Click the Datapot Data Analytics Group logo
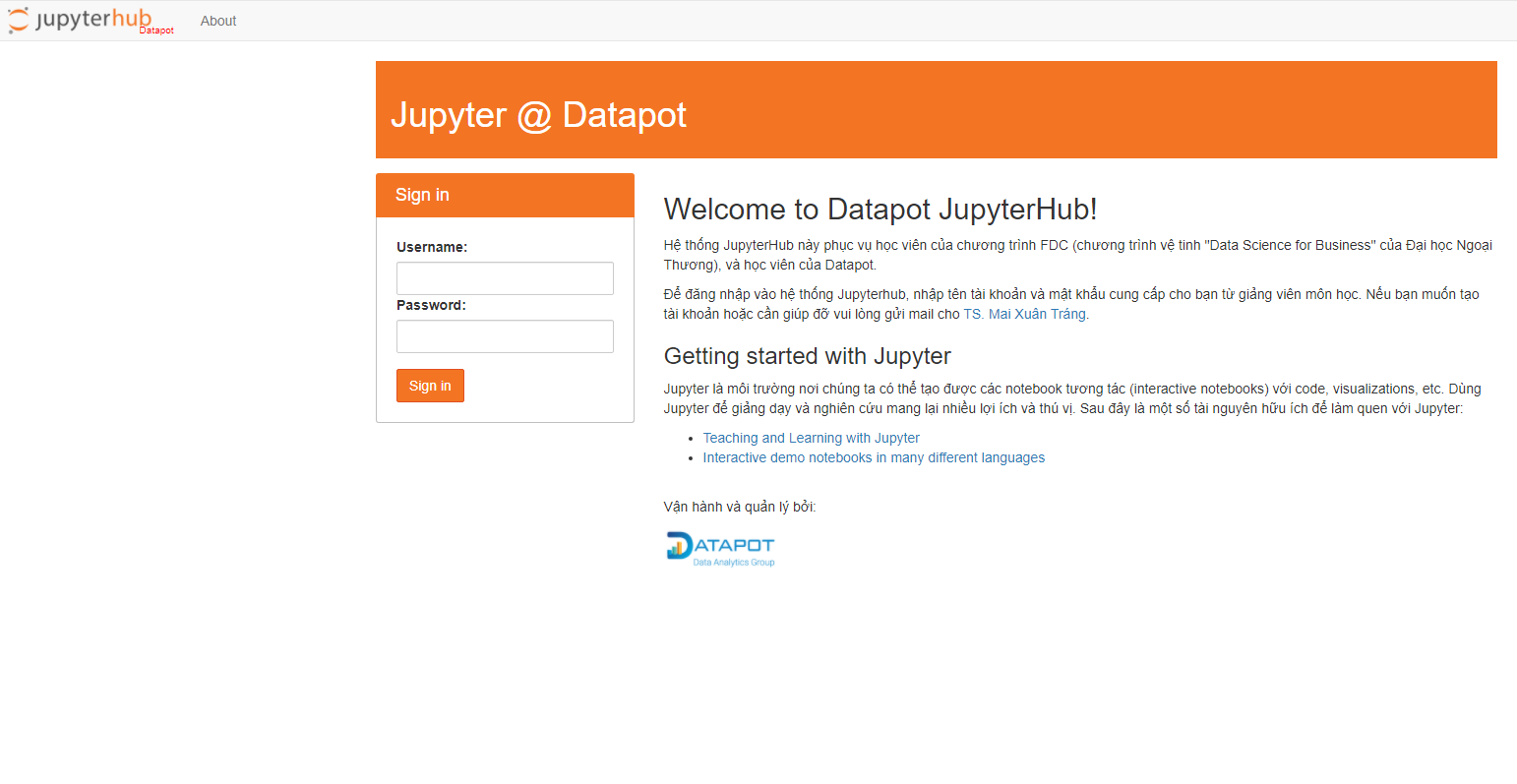 click(x=720, y=549)
